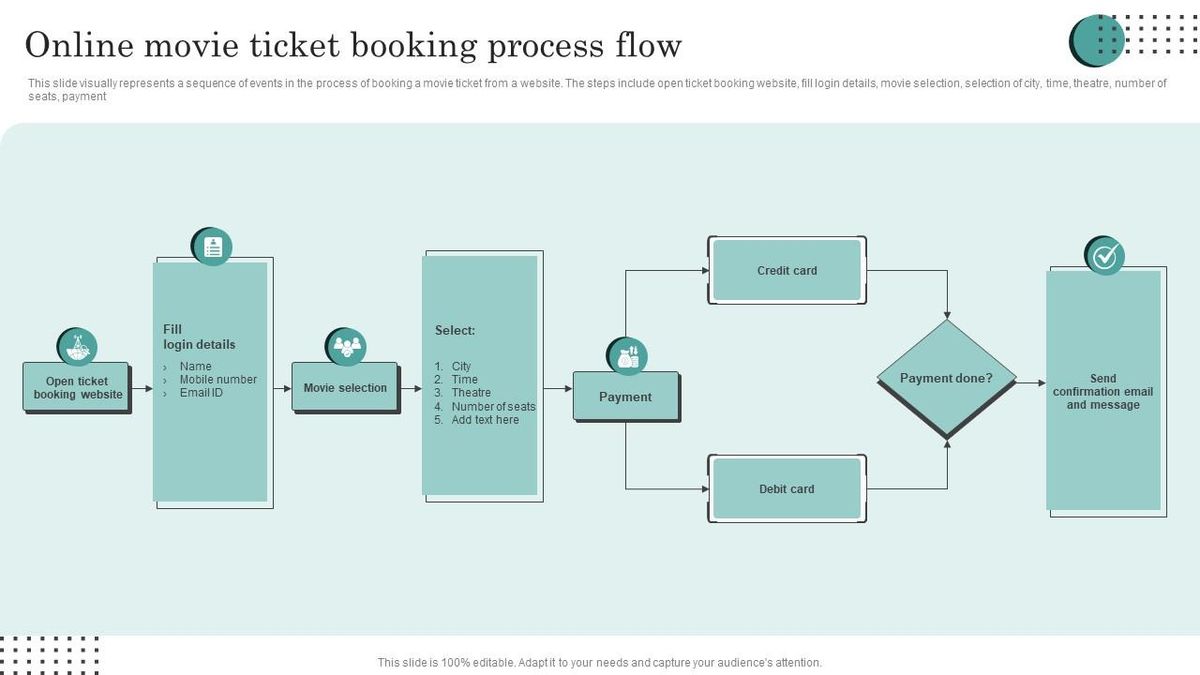
Task: Click the basket icon above Open ticket booking website
Action: tap(78, 347)
